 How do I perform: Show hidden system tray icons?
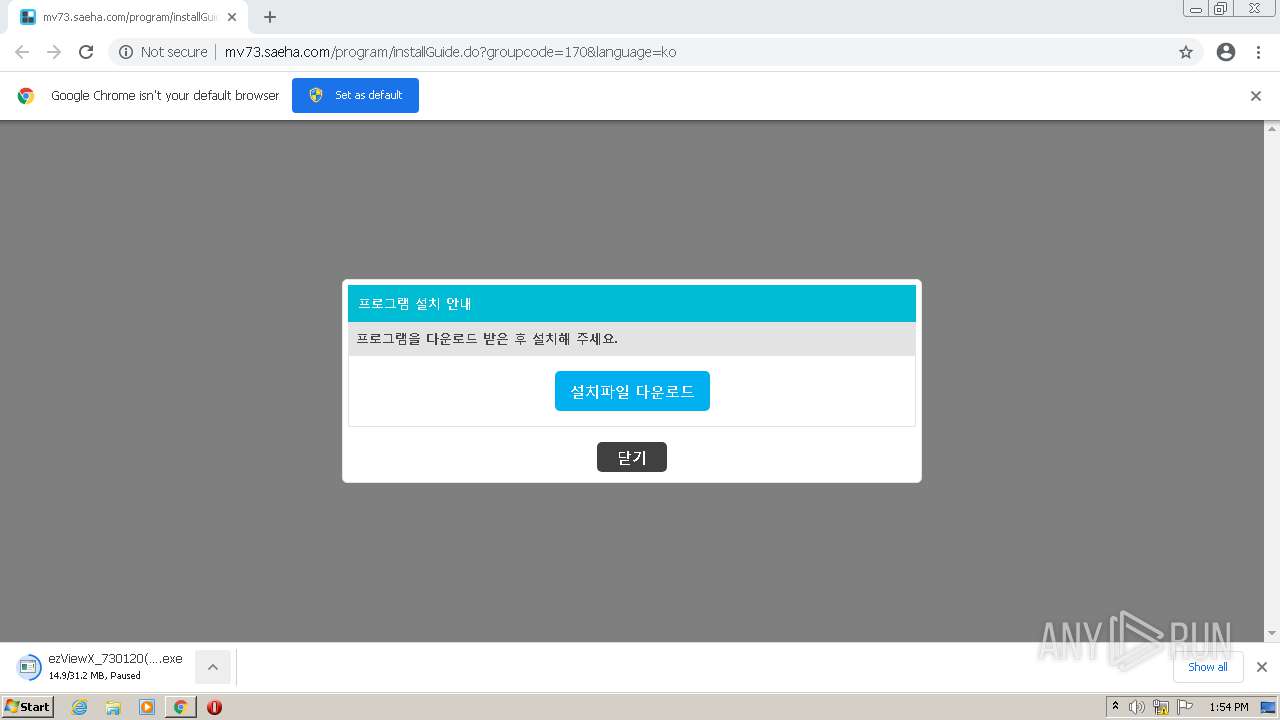click(x=1115, y=707)
